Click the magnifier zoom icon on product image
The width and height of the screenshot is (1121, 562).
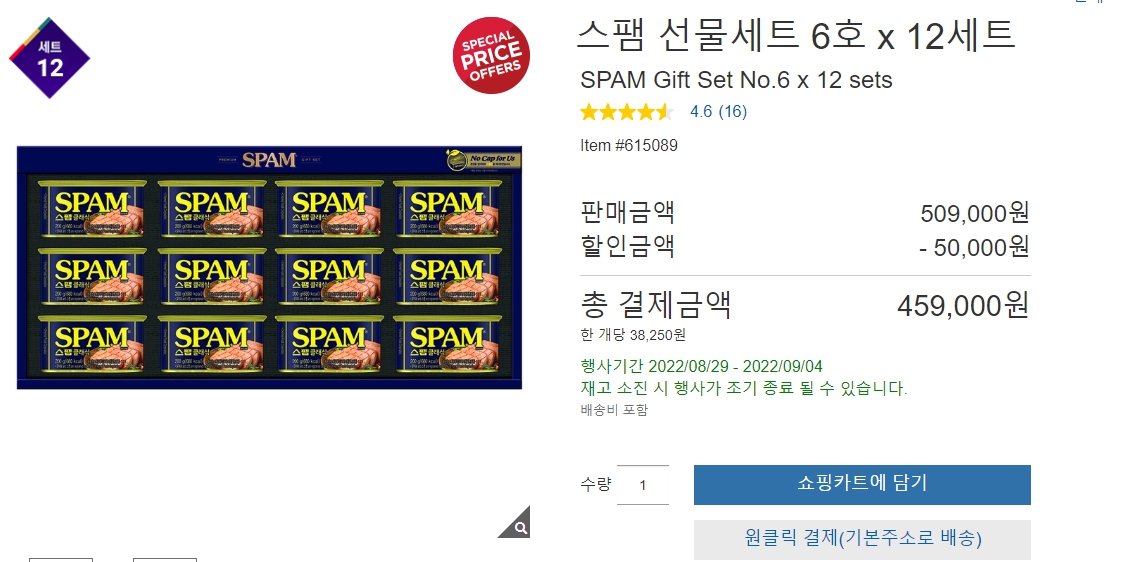pyautogui.click(x=518, y=526)
